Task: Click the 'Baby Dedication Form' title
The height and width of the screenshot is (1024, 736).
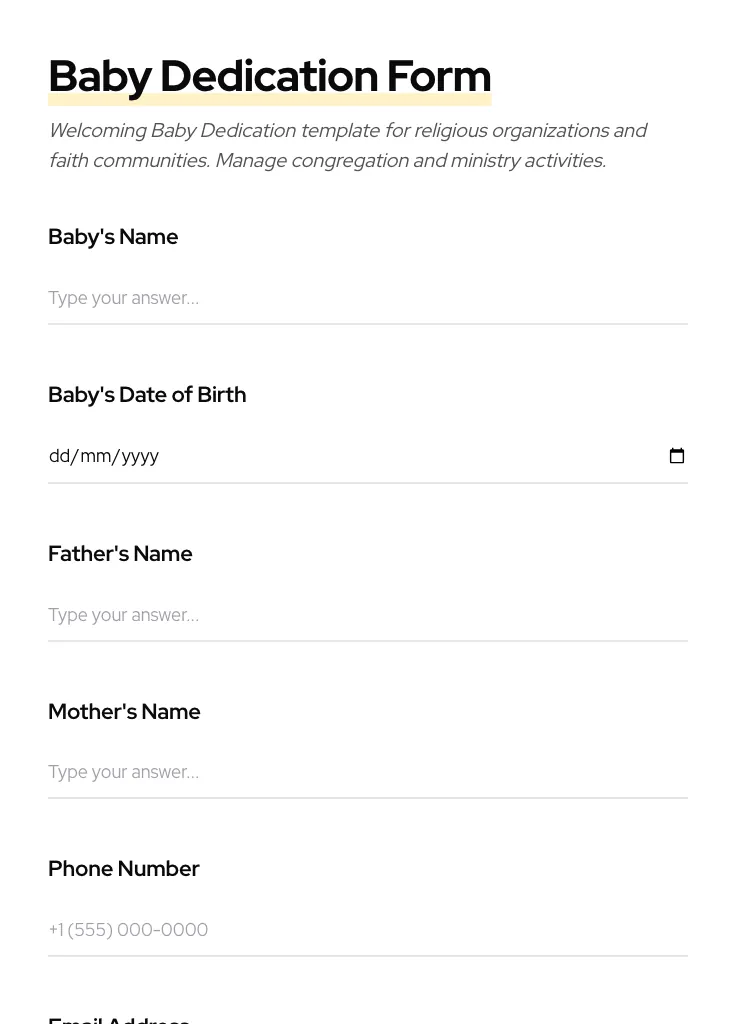Action: click(x=269, y=76)
